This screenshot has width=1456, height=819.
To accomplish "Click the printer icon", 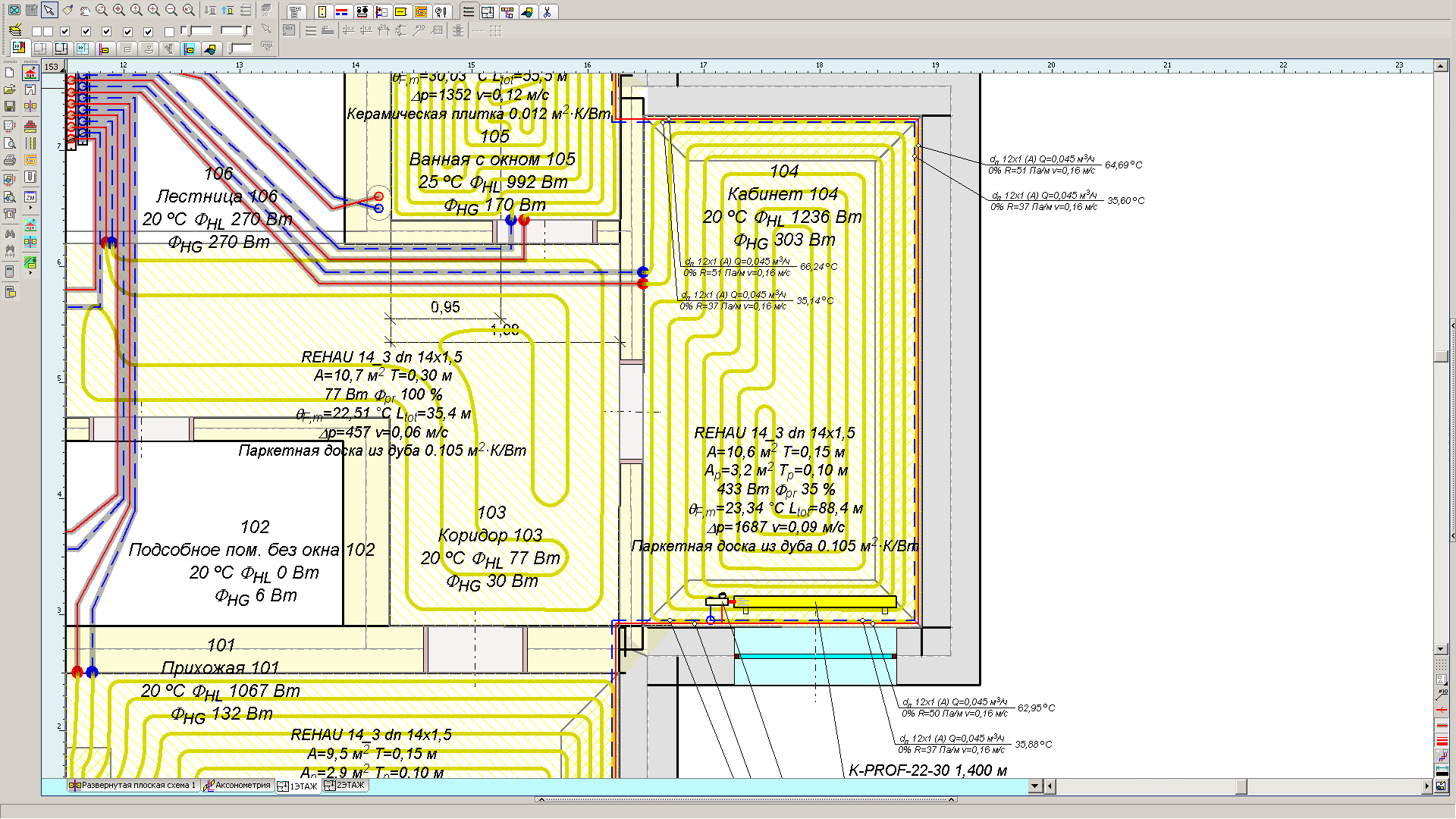I will (10, 160).
